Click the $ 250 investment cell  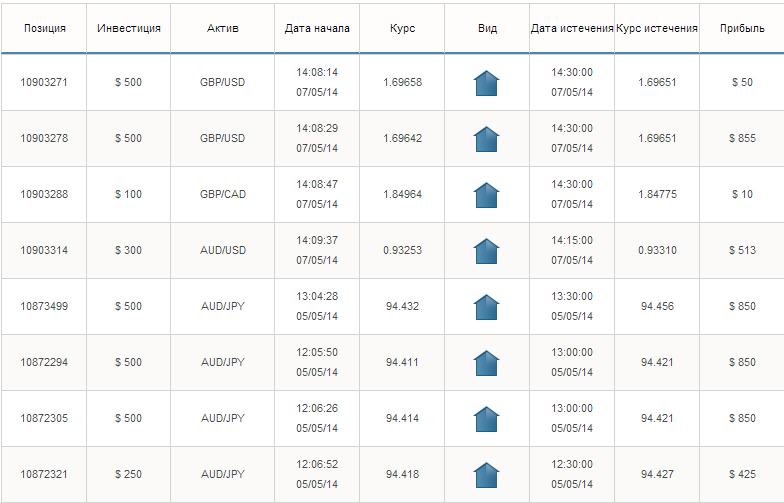click(x=128, y=474)
